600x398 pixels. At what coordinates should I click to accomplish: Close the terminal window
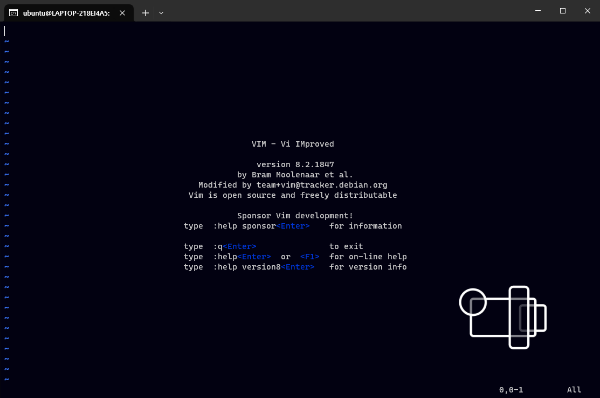click(587, 11)
